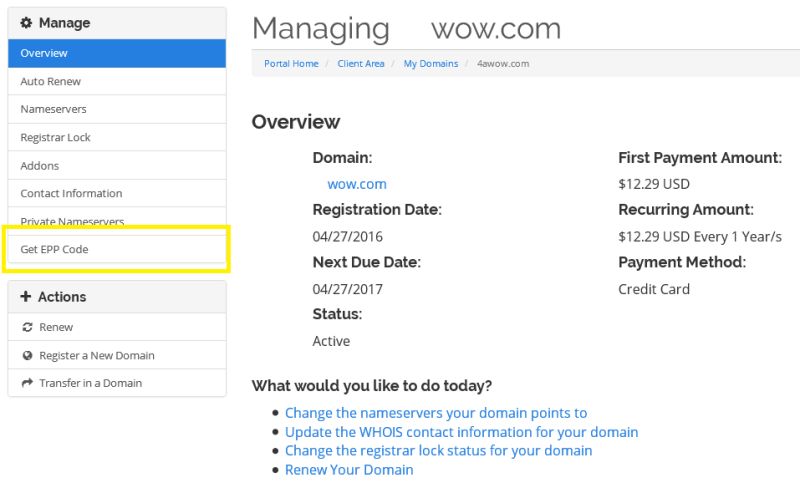Click the Active status text
The width and height of the screenshot is (800, 488).
331,341
